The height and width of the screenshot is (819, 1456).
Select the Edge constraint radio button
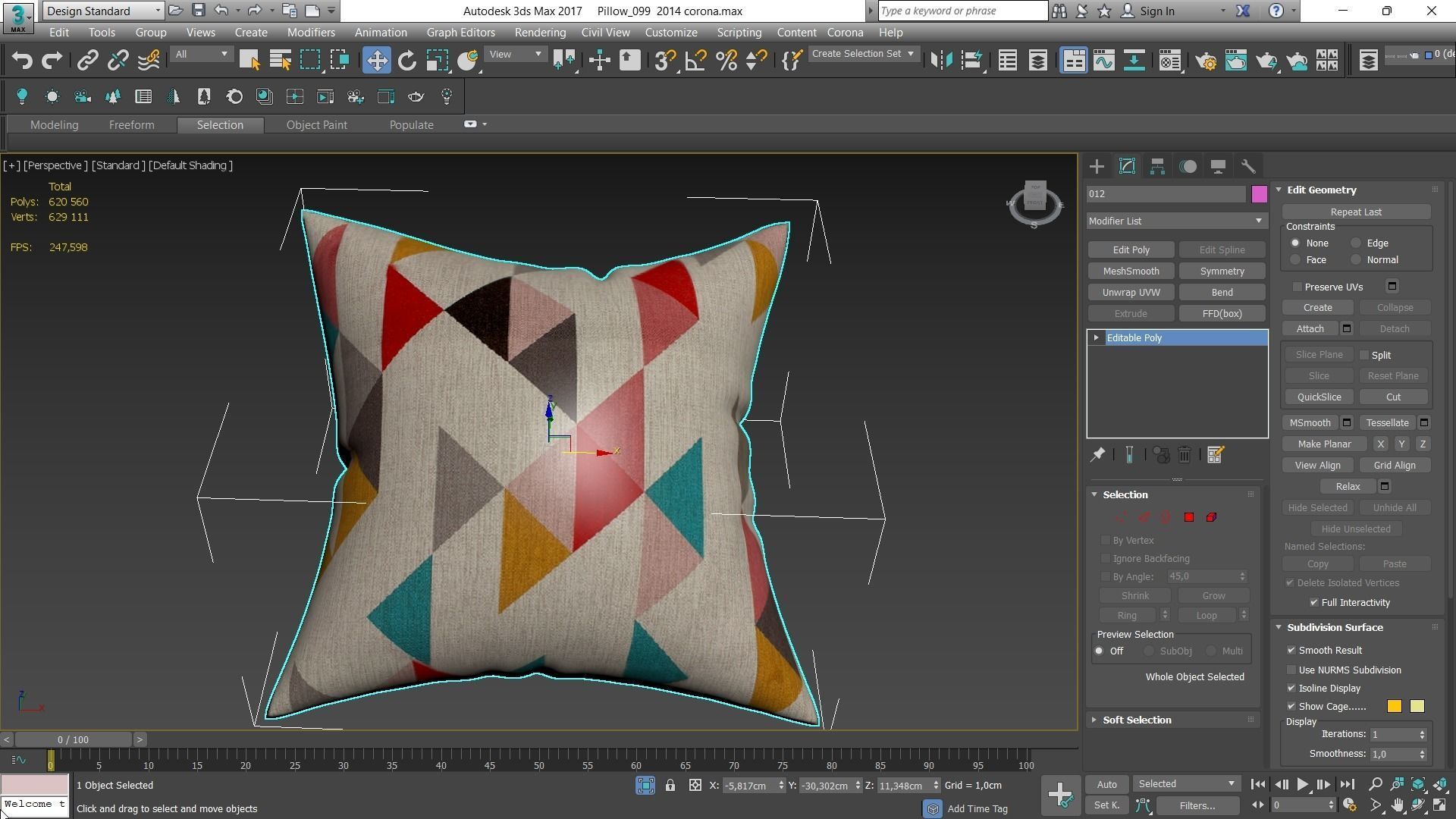[x=1356, y=243]
